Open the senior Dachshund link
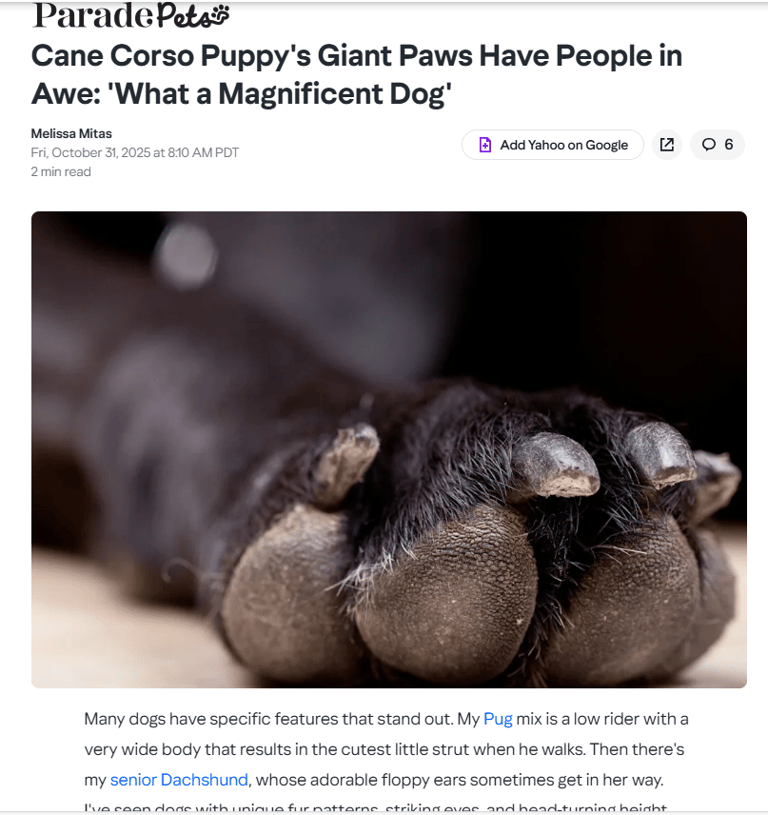This screenshot has width=768, height=815. [x=179, y=780]
